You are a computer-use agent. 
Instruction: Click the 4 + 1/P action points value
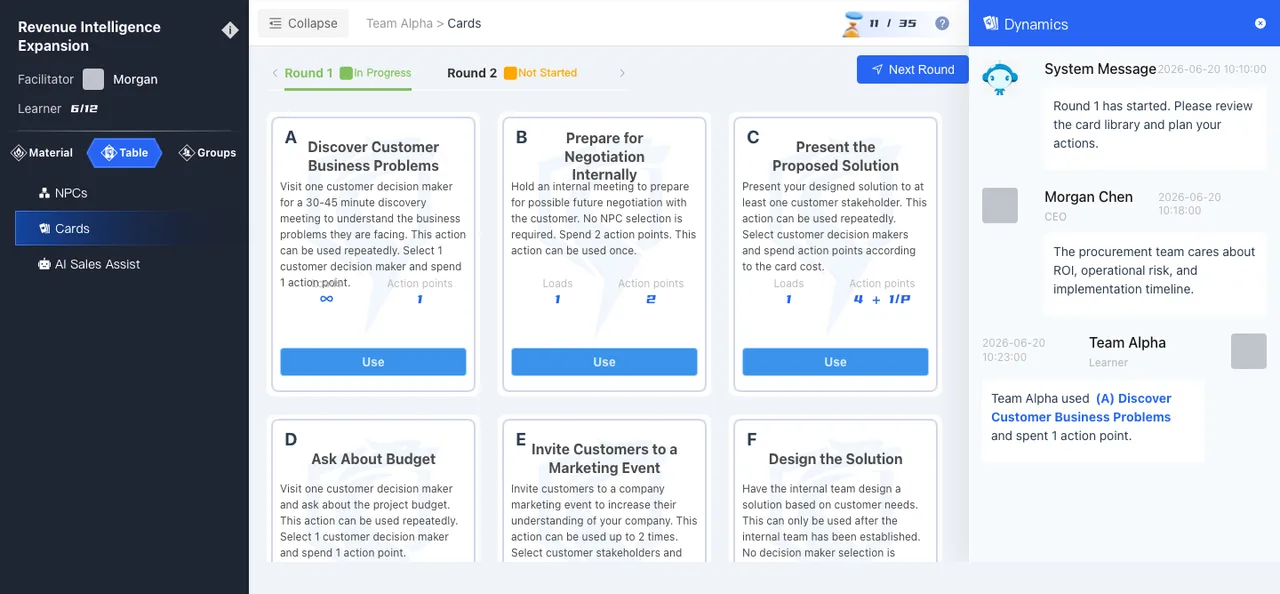(x=882, y=299)
